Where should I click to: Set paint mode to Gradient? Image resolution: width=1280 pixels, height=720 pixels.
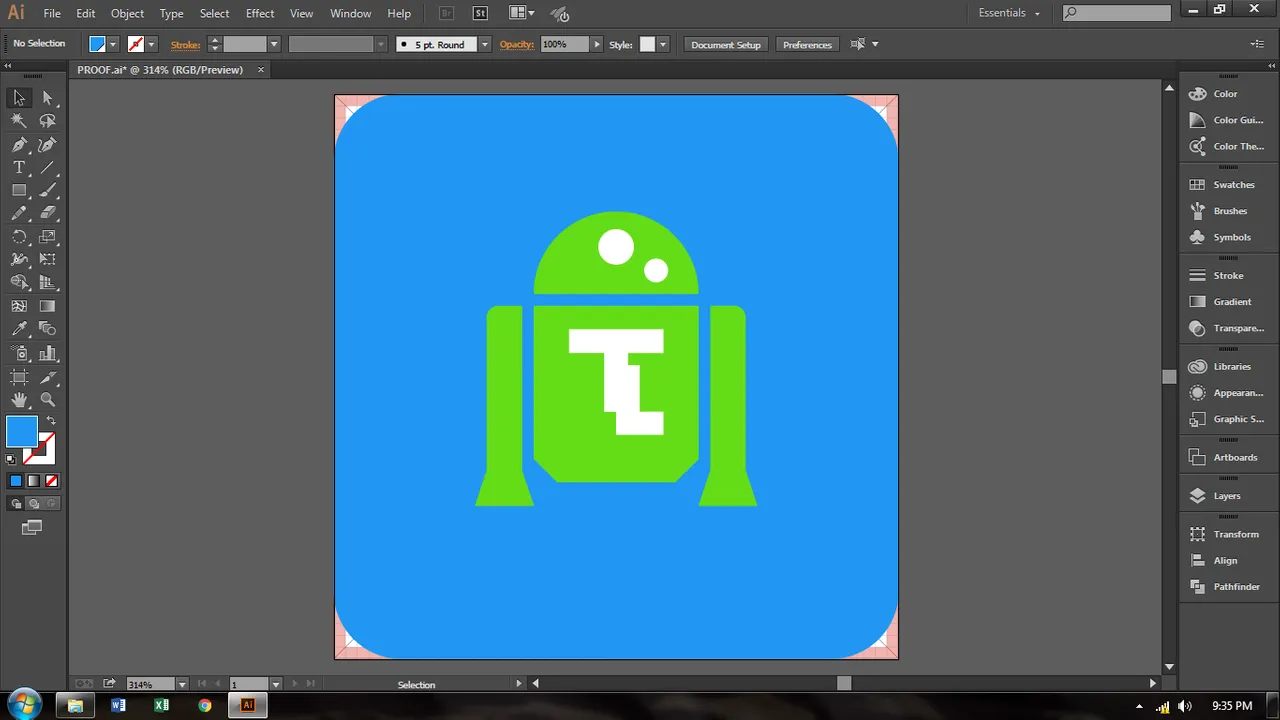pos(33,481)
